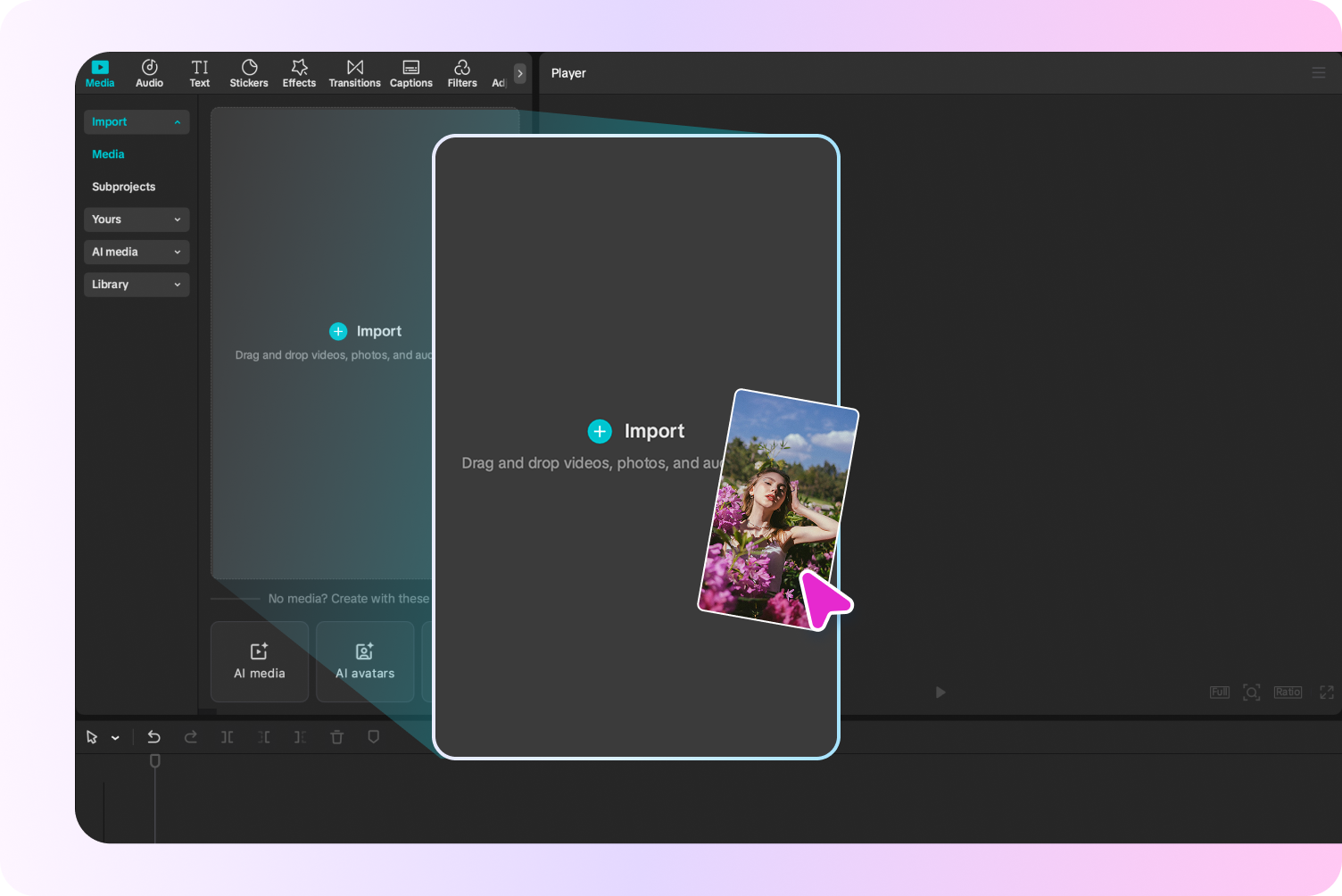Select the Text tool panel
The image size is (1342, 896).
(x=199, y=72)
